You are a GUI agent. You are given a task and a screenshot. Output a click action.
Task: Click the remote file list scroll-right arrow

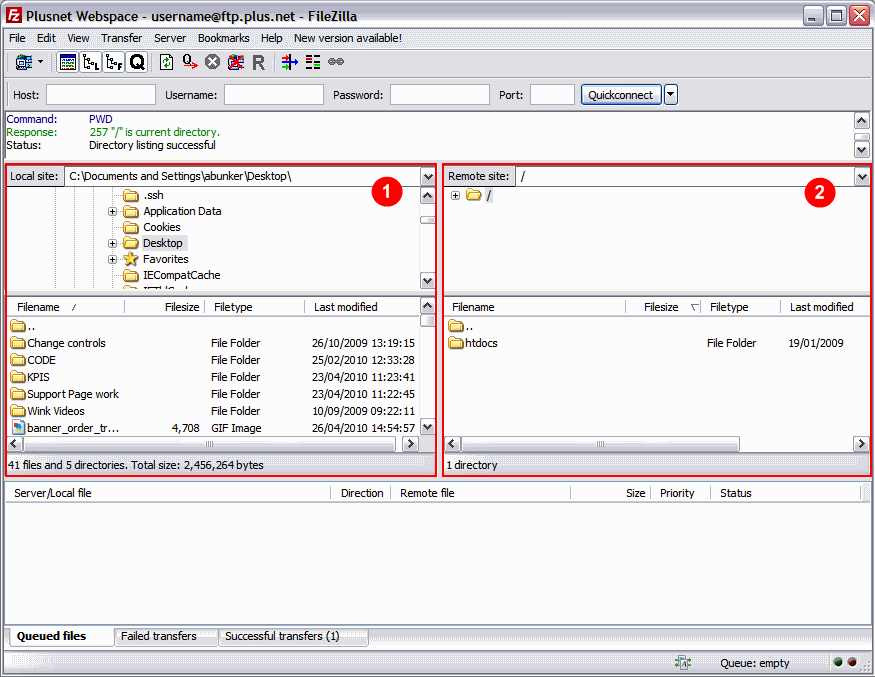(862, 444)
